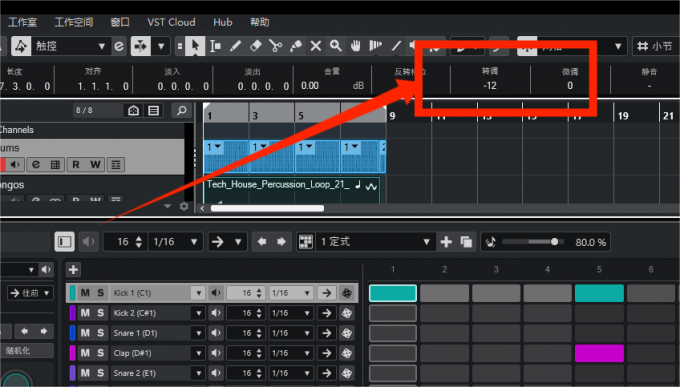Select the Glue tool
Viewport: 680px width, 387px height.
[x=296, y=46]
